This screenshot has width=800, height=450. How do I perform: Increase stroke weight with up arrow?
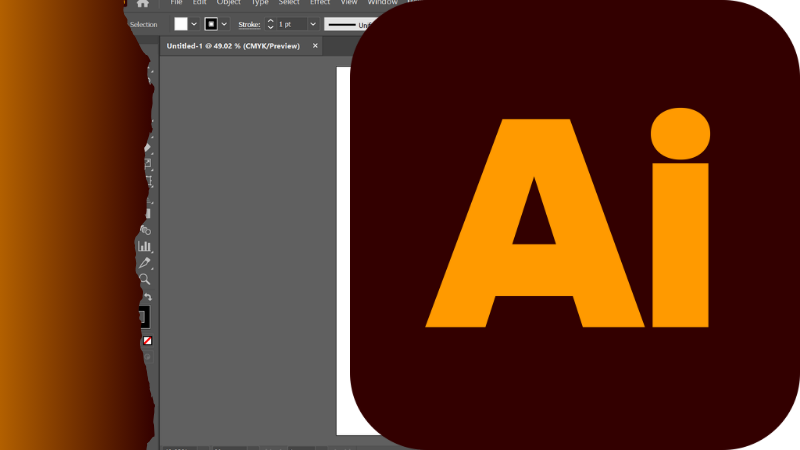270,21
